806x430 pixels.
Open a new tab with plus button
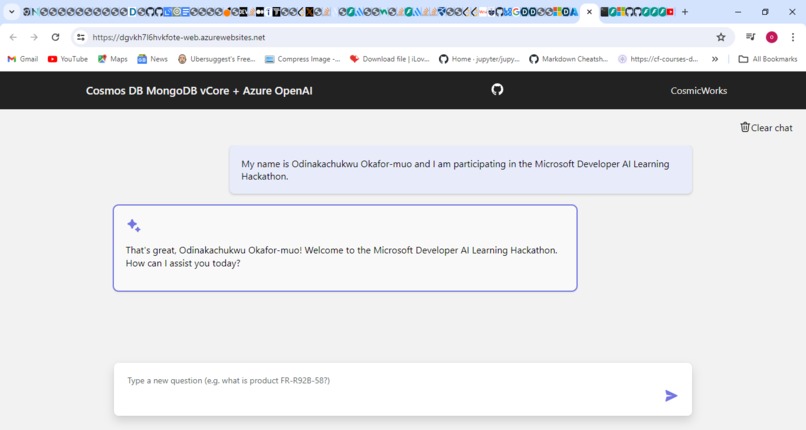(685, 11)
